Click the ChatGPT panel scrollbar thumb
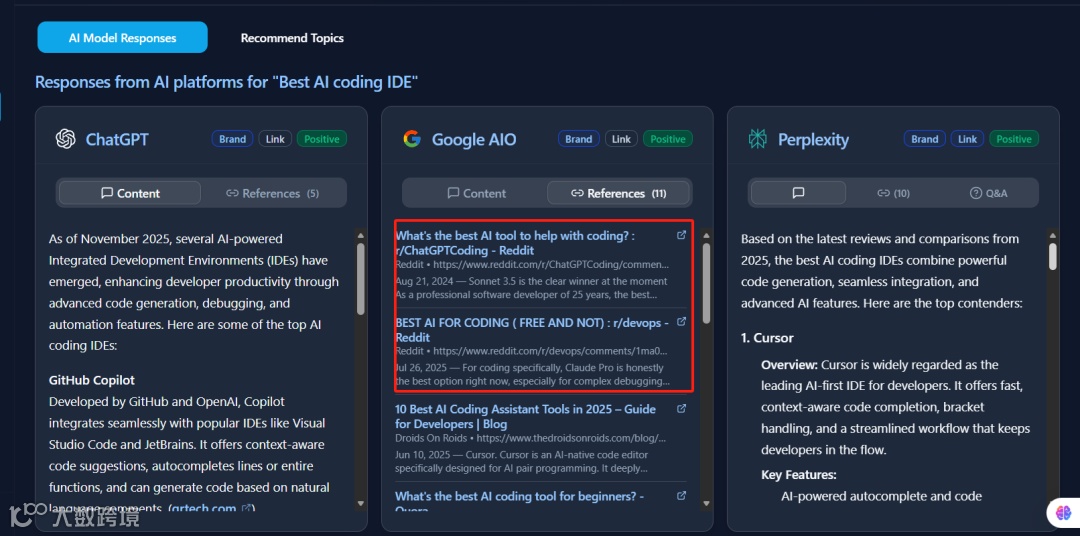The height and width of the screenshot is (536, 1080). click(x=361, y=279)
